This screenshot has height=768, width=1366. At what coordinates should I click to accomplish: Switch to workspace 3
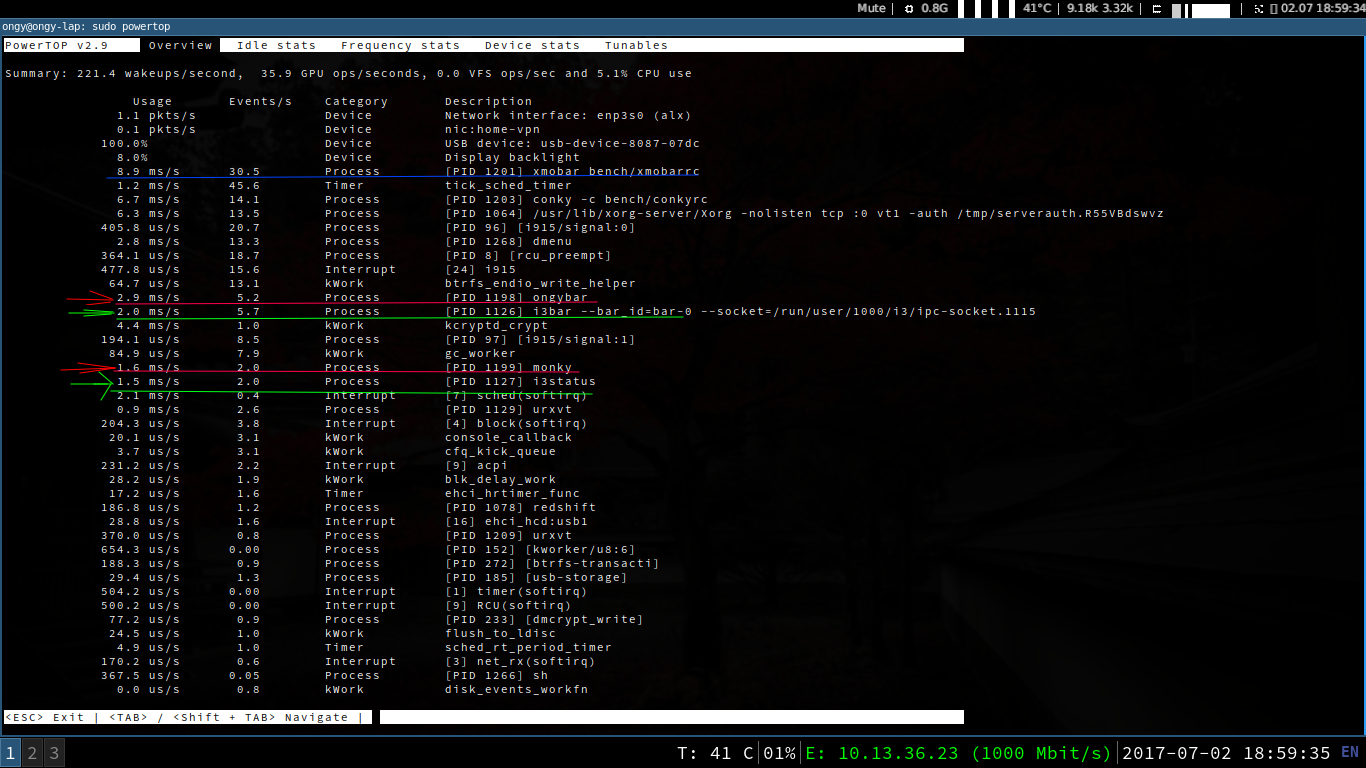pos(54,753)
